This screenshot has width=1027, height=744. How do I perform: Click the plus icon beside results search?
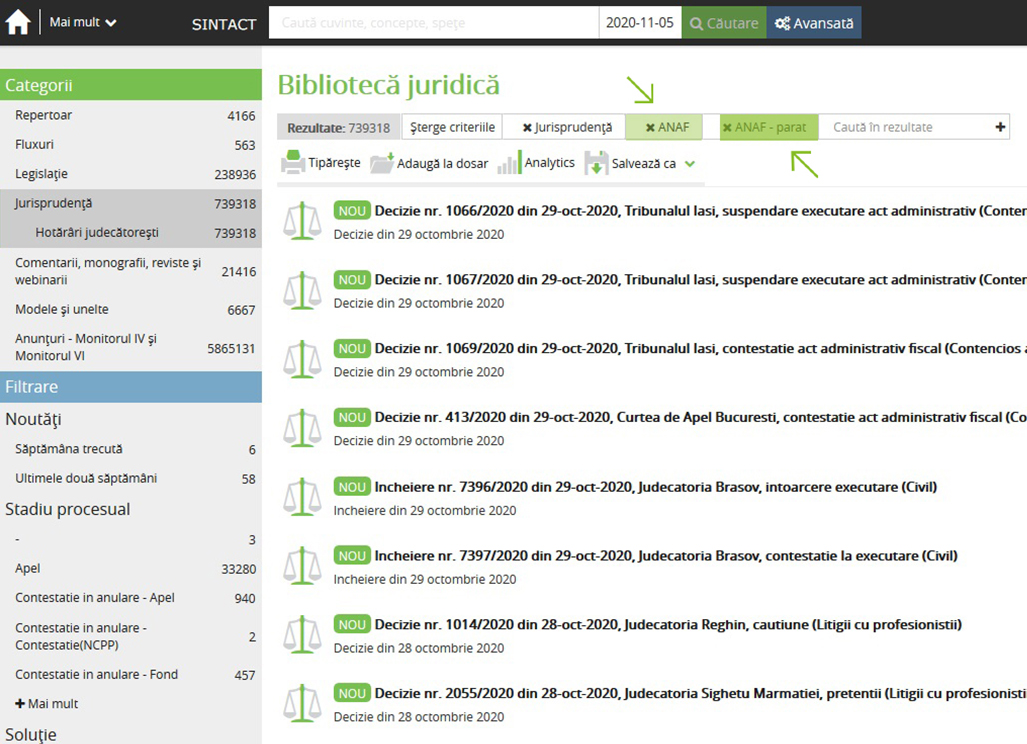click(x=1000, y=127)
